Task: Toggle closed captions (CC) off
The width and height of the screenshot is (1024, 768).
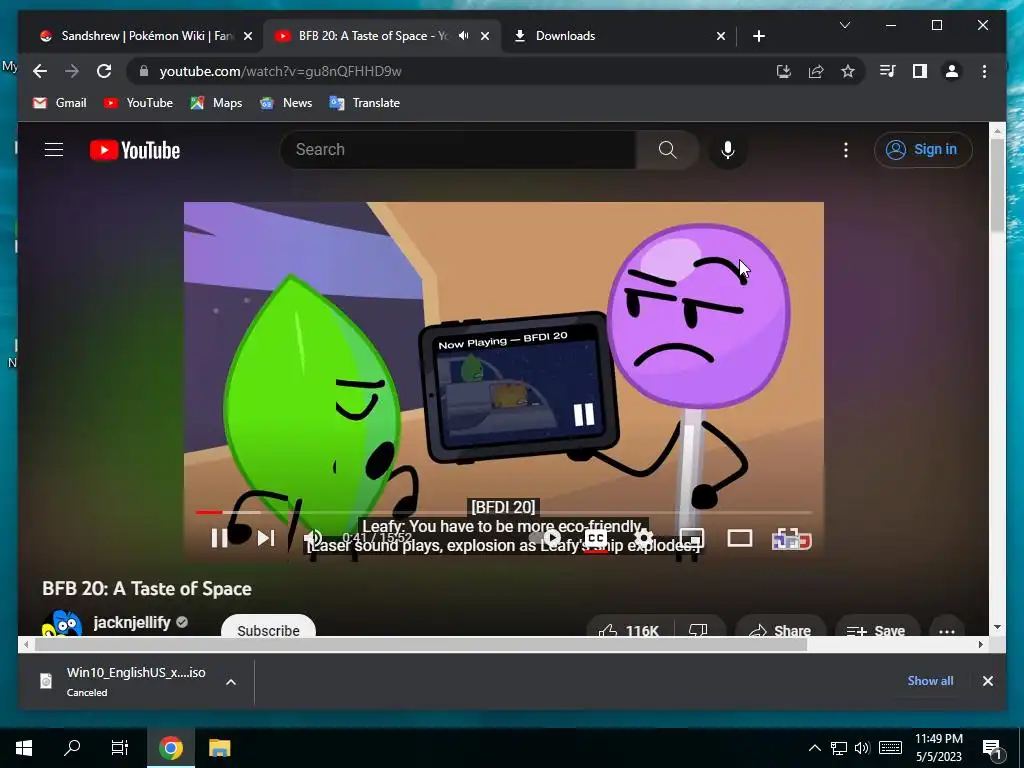Action: coord(596,539)
